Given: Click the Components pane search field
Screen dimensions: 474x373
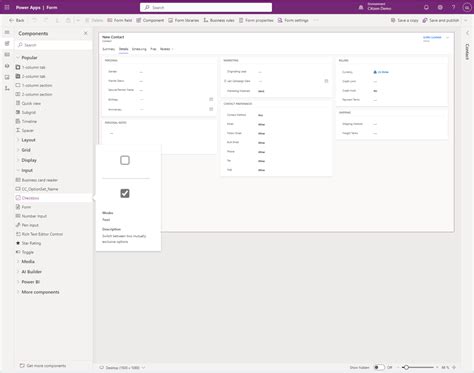Looking at the screenshot, I should tap(54, 45).
